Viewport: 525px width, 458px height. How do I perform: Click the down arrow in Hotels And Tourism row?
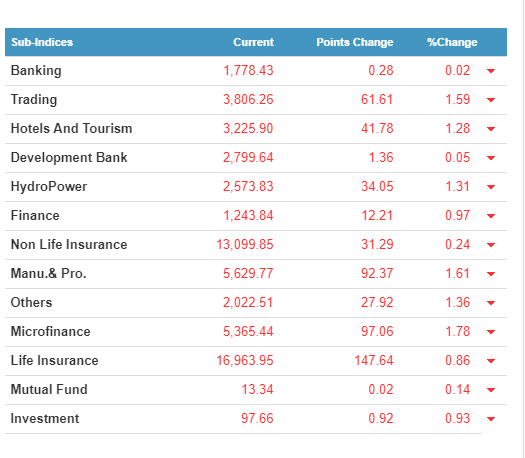click(491, 129)
